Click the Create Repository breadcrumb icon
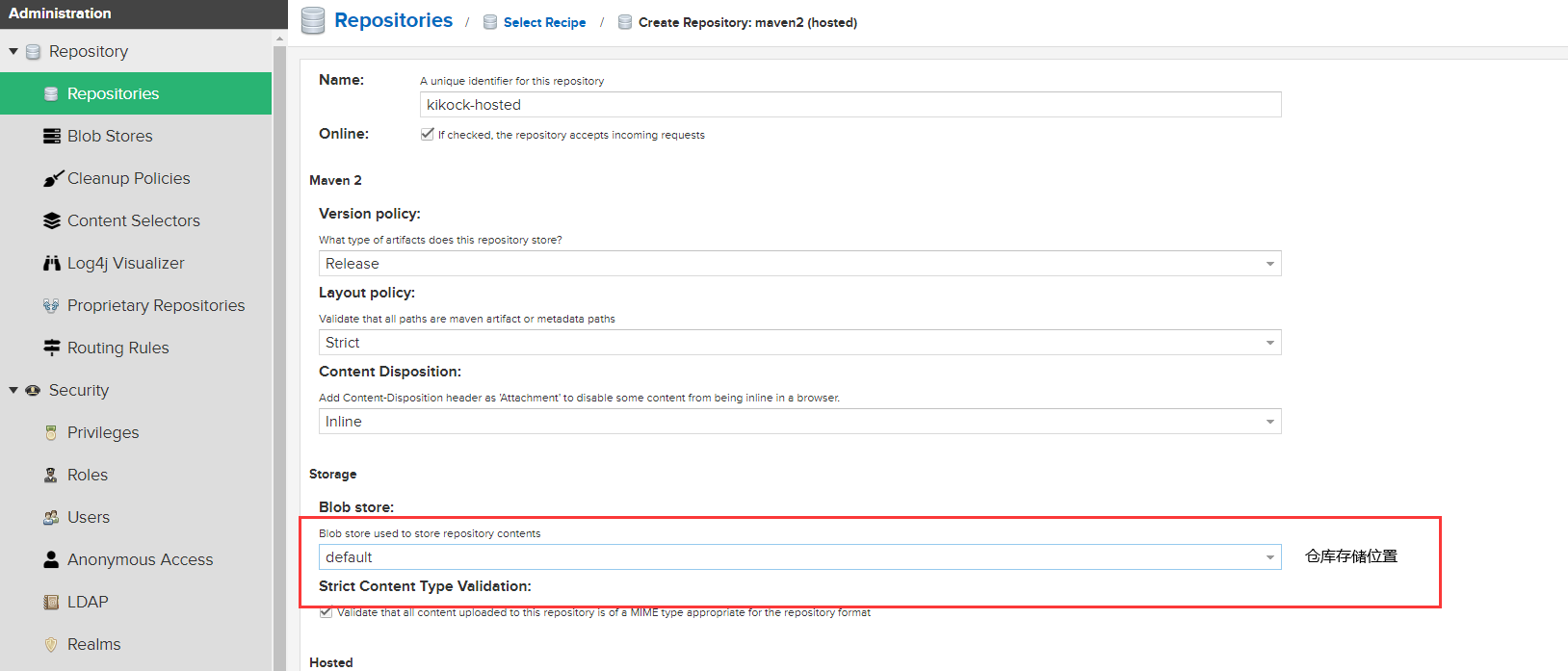 [x=625, y=22]
